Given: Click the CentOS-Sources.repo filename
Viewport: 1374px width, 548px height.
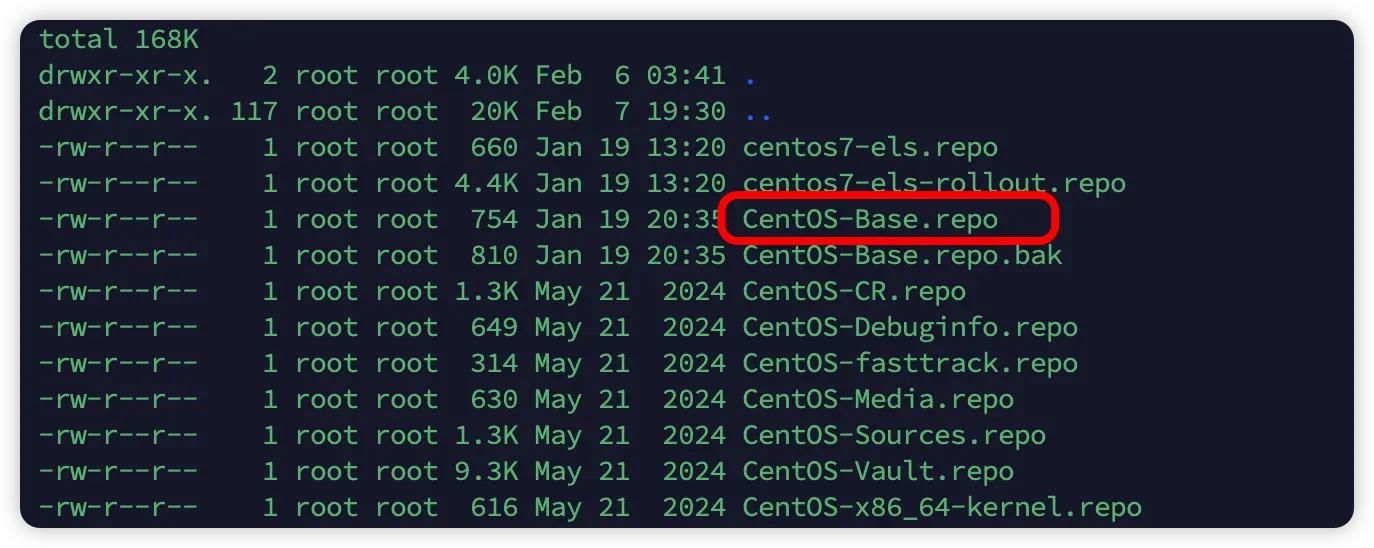Looking at the screenshot, I should (894, 435).
